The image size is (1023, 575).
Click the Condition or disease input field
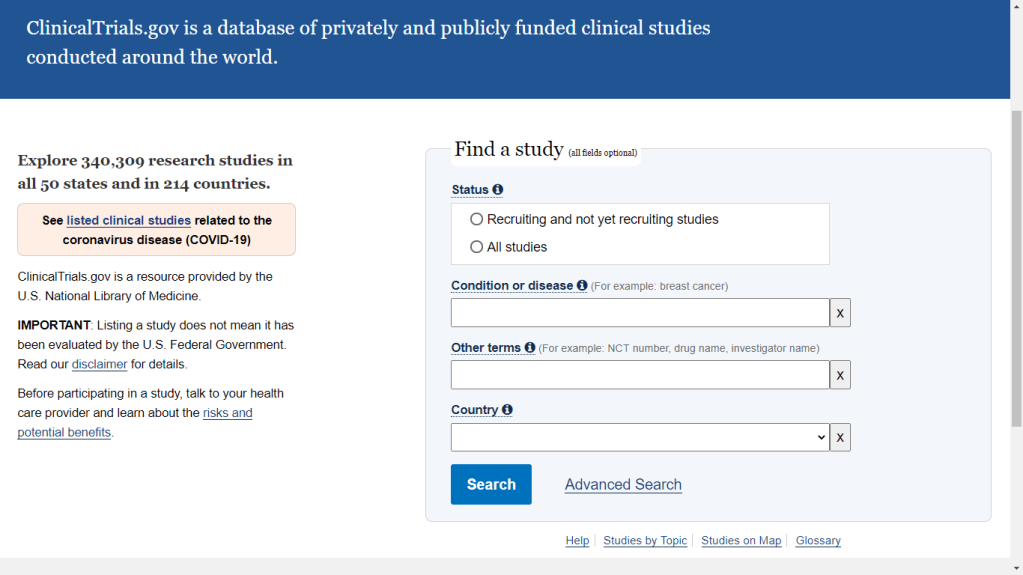pos(640,313)
